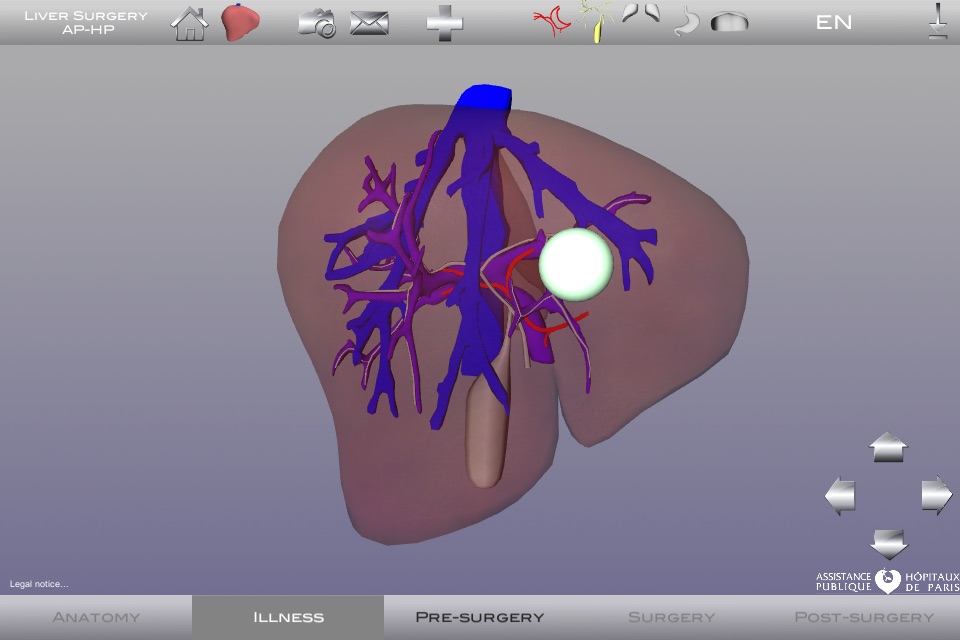The width and height of the screenshot is (960, 640).
Task: Switch language with EN button
Action: 834,23
